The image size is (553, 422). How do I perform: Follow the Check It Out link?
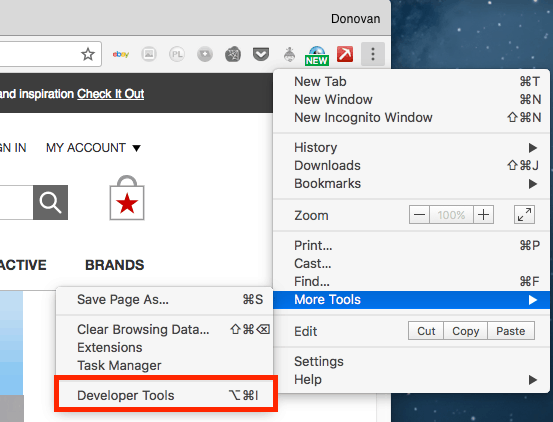coord(111,94)
